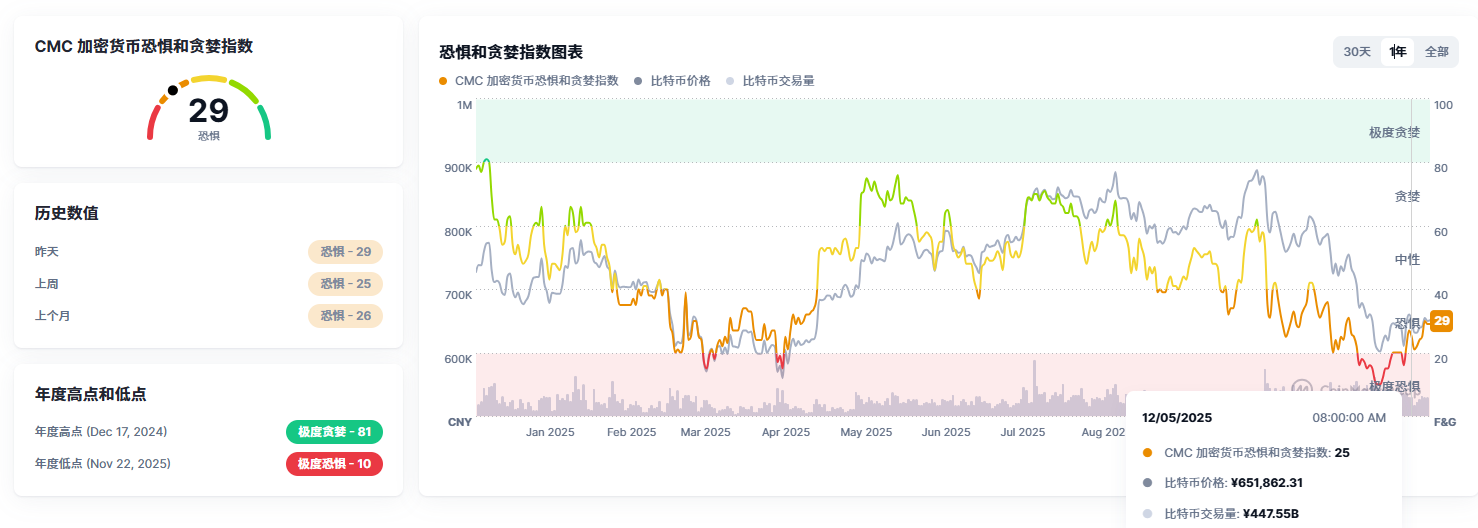Click last month's 恐惧 - 26 badge
The height and width of the screenshot is (528, 1478).
pos(345,316)
